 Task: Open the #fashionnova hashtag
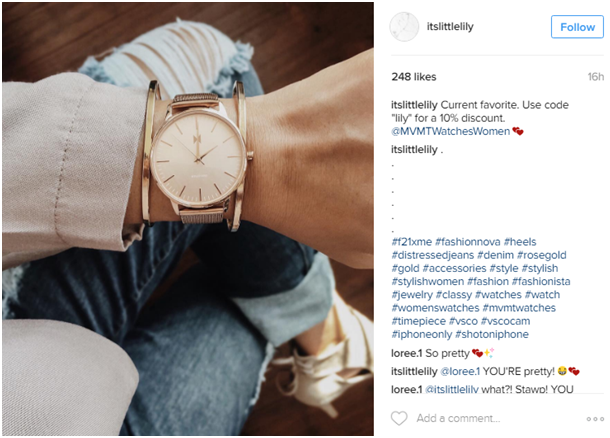[468, 242]
